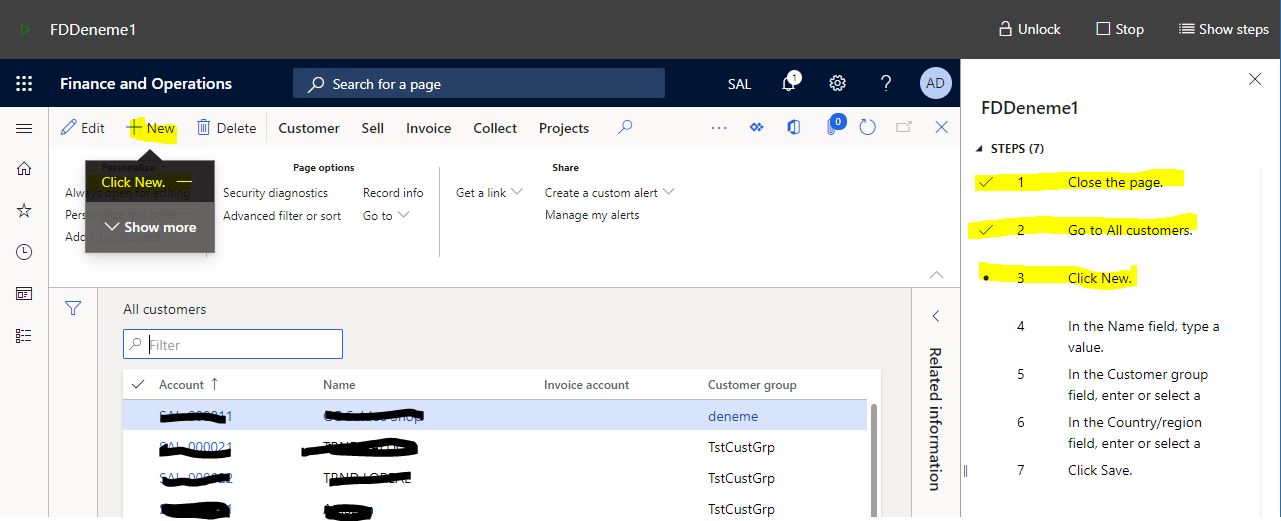Screen dimensions: 1281x521
Task: Toggle the select-all rows checkmark
Action: click(138, 384)
